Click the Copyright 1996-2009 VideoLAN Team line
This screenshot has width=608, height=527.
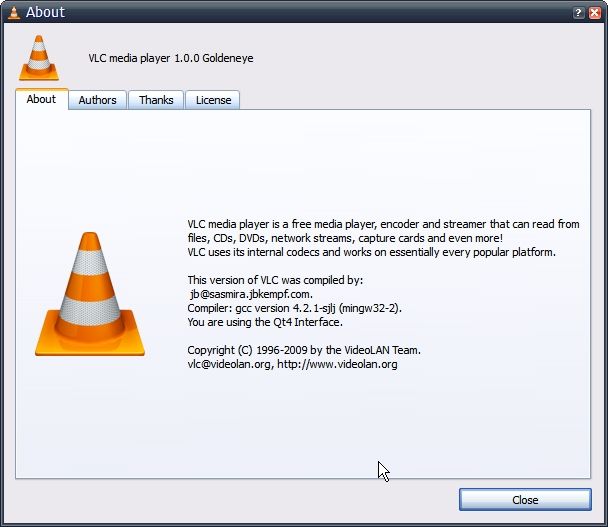(x=304, y=350)
